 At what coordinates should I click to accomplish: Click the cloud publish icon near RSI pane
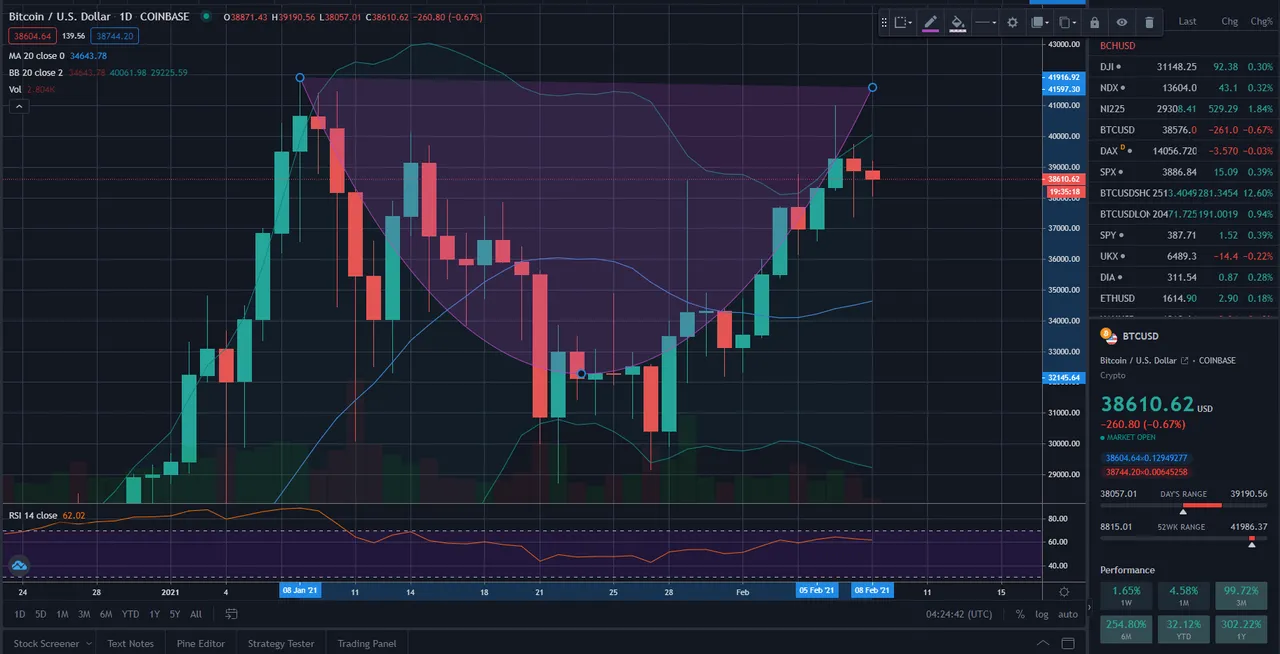(19, 566)
